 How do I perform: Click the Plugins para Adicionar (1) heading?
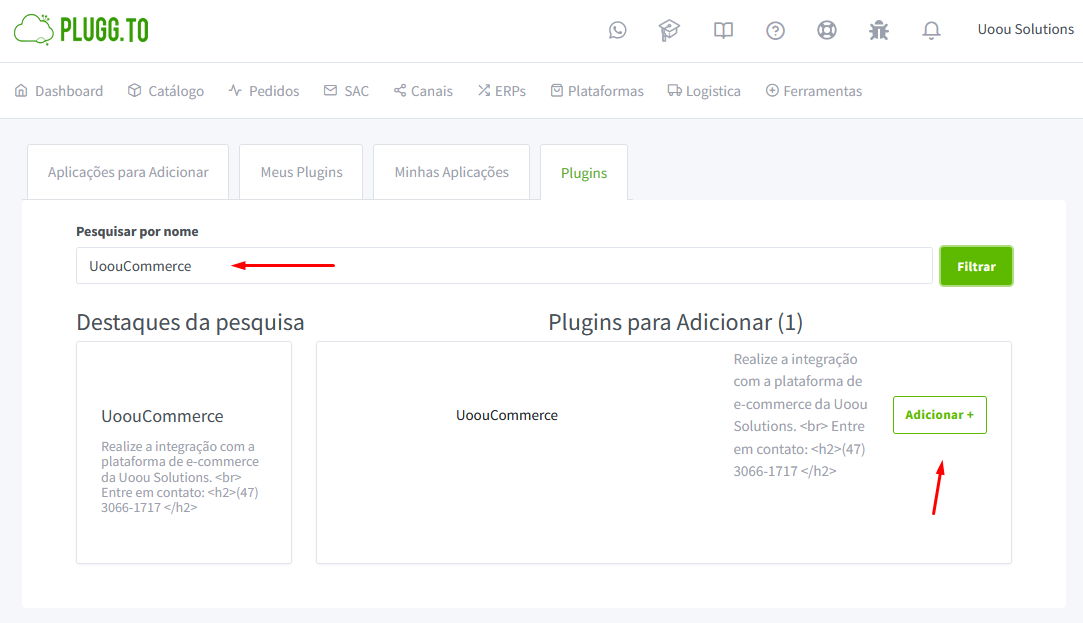click(x=675, y=322)
